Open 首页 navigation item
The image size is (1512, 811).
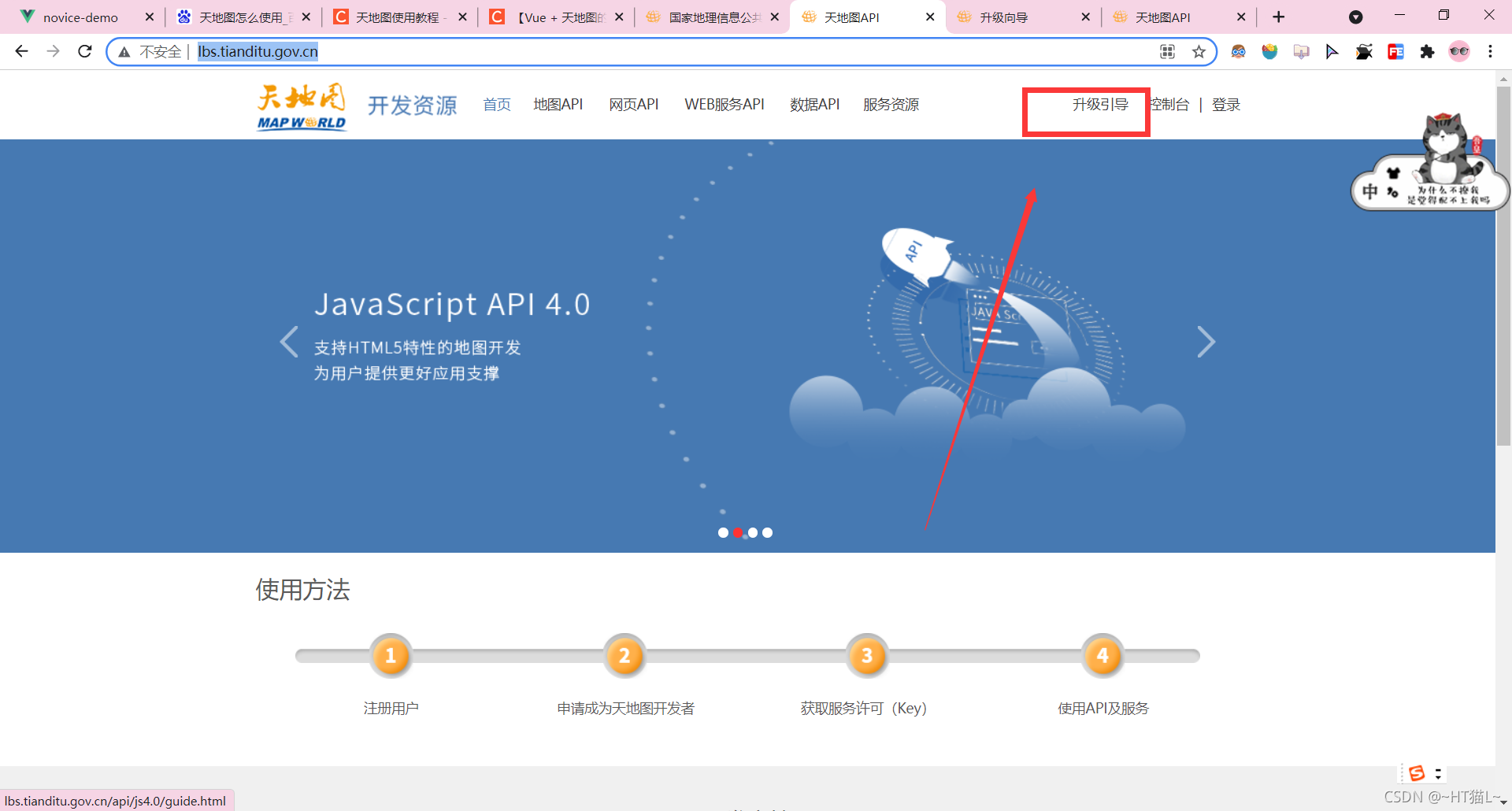(x=497, y=105)
